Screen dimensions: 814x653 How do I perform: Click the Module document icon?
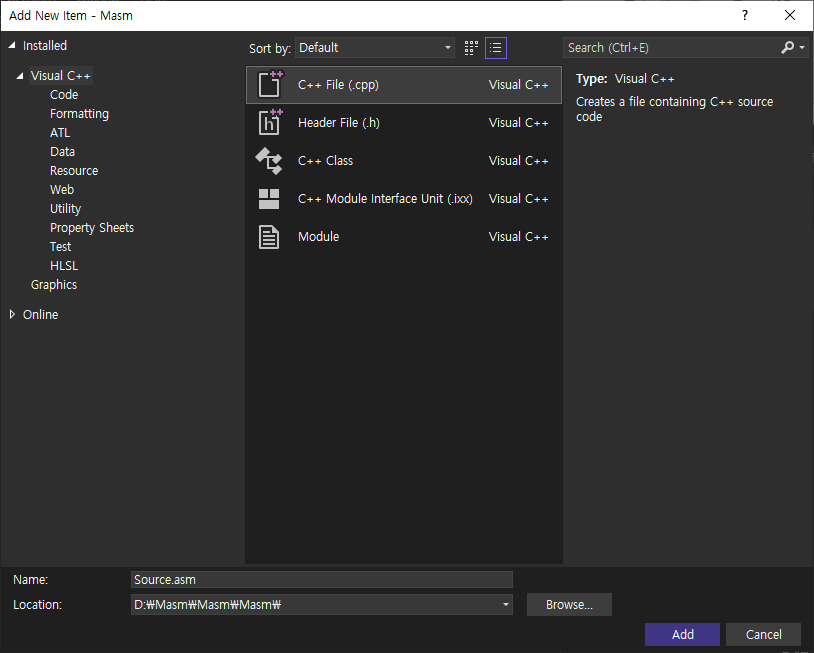(x=269, y=237)
